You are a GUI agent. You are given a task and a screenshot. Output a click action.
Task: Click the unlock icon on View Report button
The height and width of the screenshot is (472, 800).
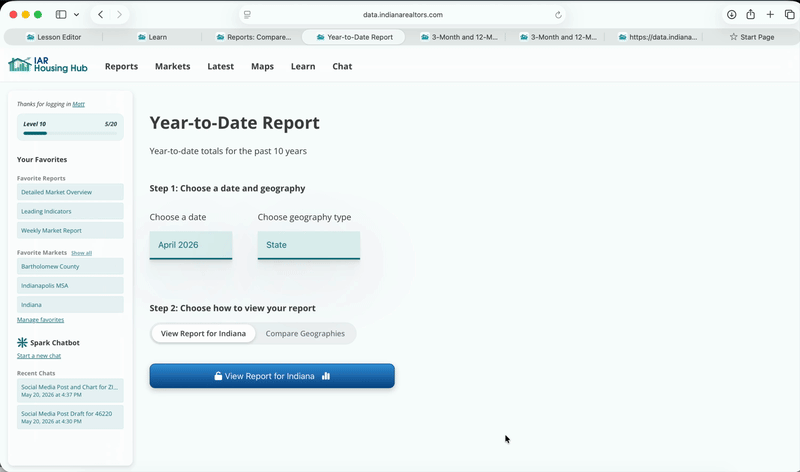click(x=218, y=376)
